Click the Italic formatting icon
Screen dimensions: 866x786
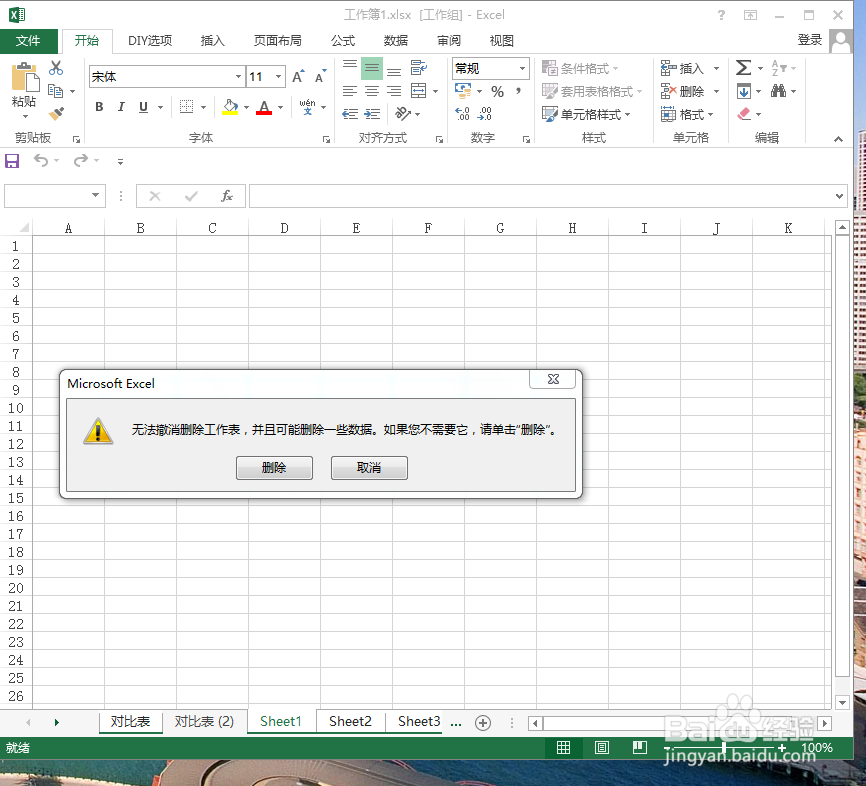pos(120,106)
